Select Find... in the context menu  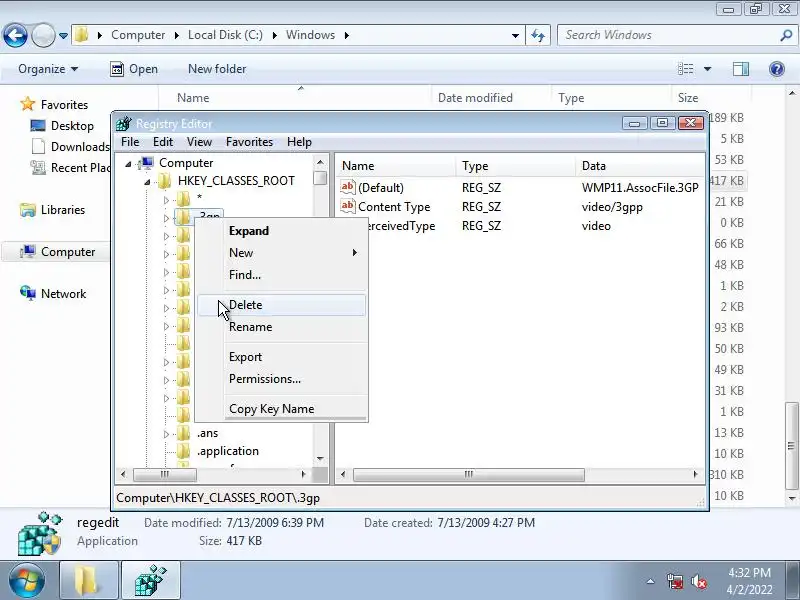click(x=281, y=274)
